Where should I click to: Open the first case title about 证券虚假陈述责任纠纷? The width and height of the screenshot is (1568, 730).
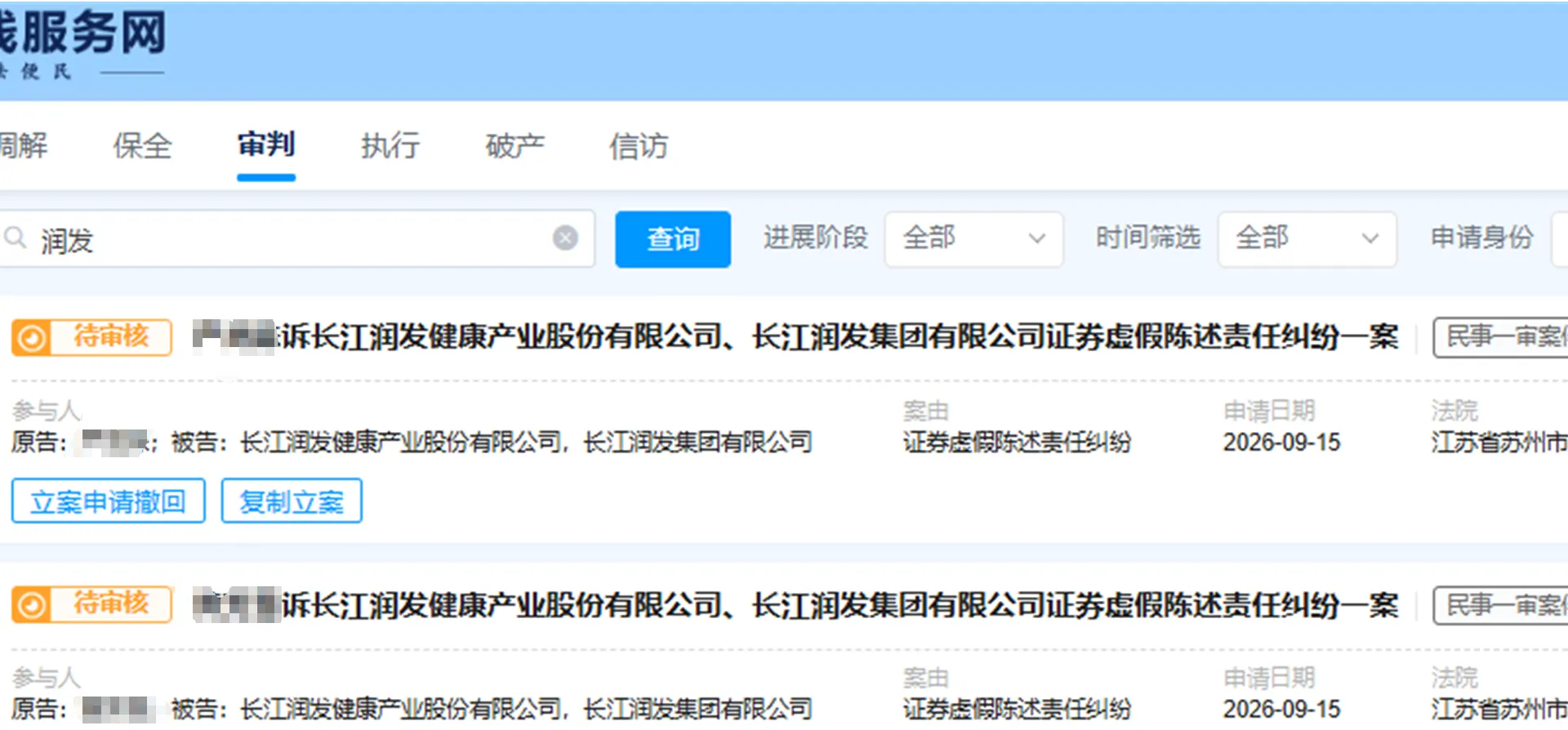point(796,336)
